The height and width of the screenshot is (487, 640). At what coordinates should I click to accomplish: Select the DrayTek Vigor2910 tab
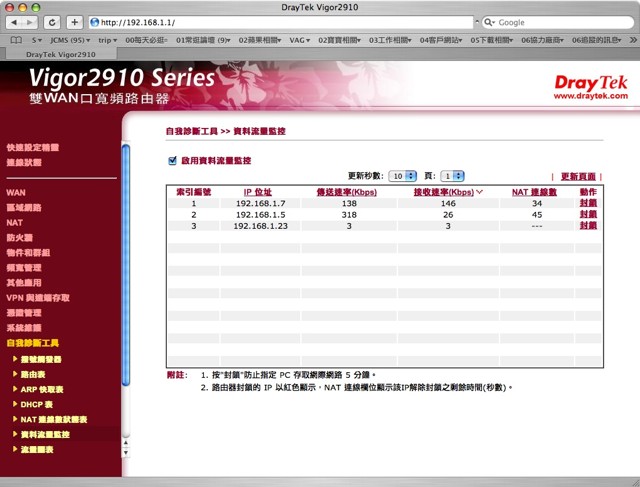tap(61, 54)
